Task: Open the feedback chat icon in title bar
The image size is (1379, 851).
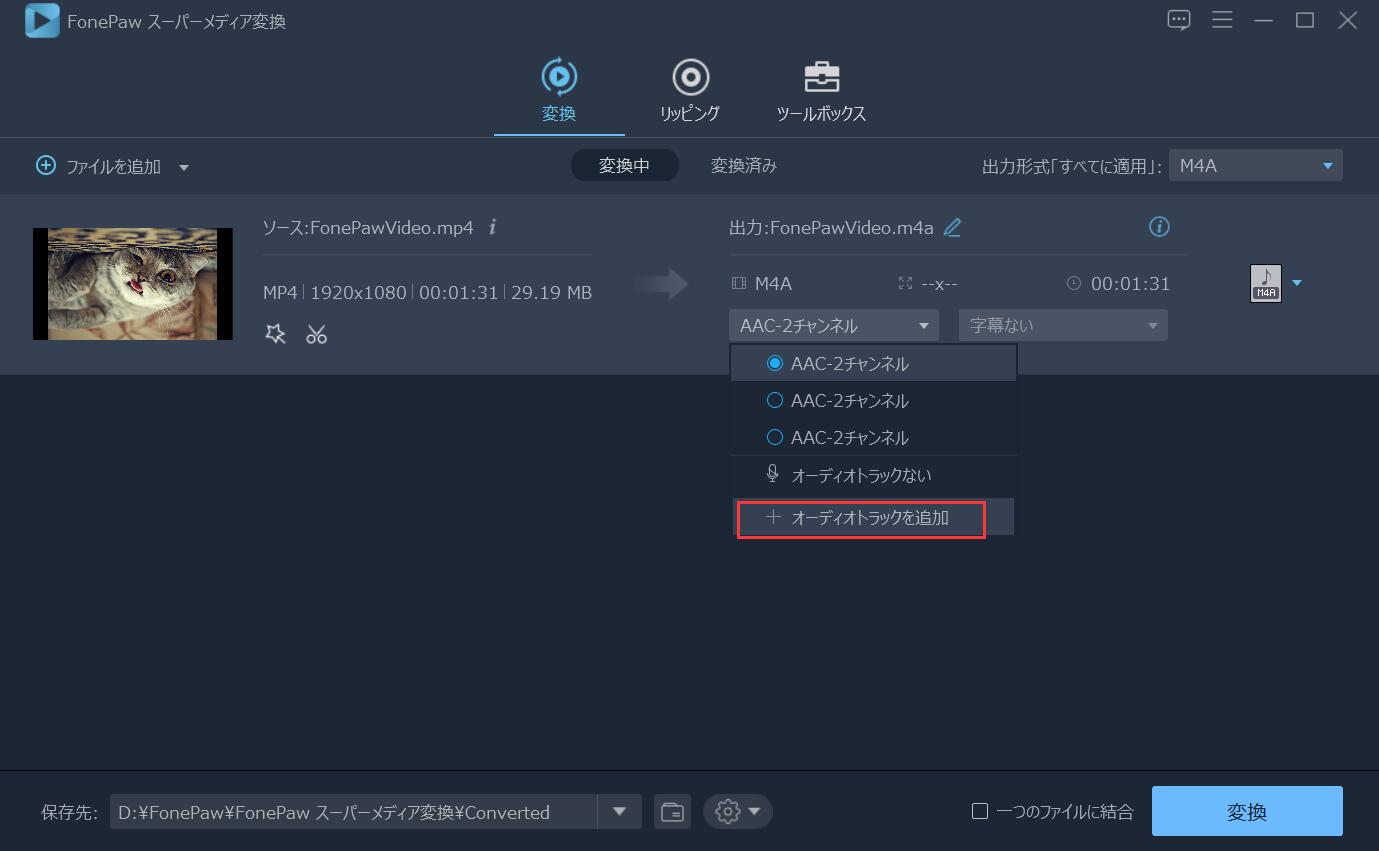Action: 1179,20
